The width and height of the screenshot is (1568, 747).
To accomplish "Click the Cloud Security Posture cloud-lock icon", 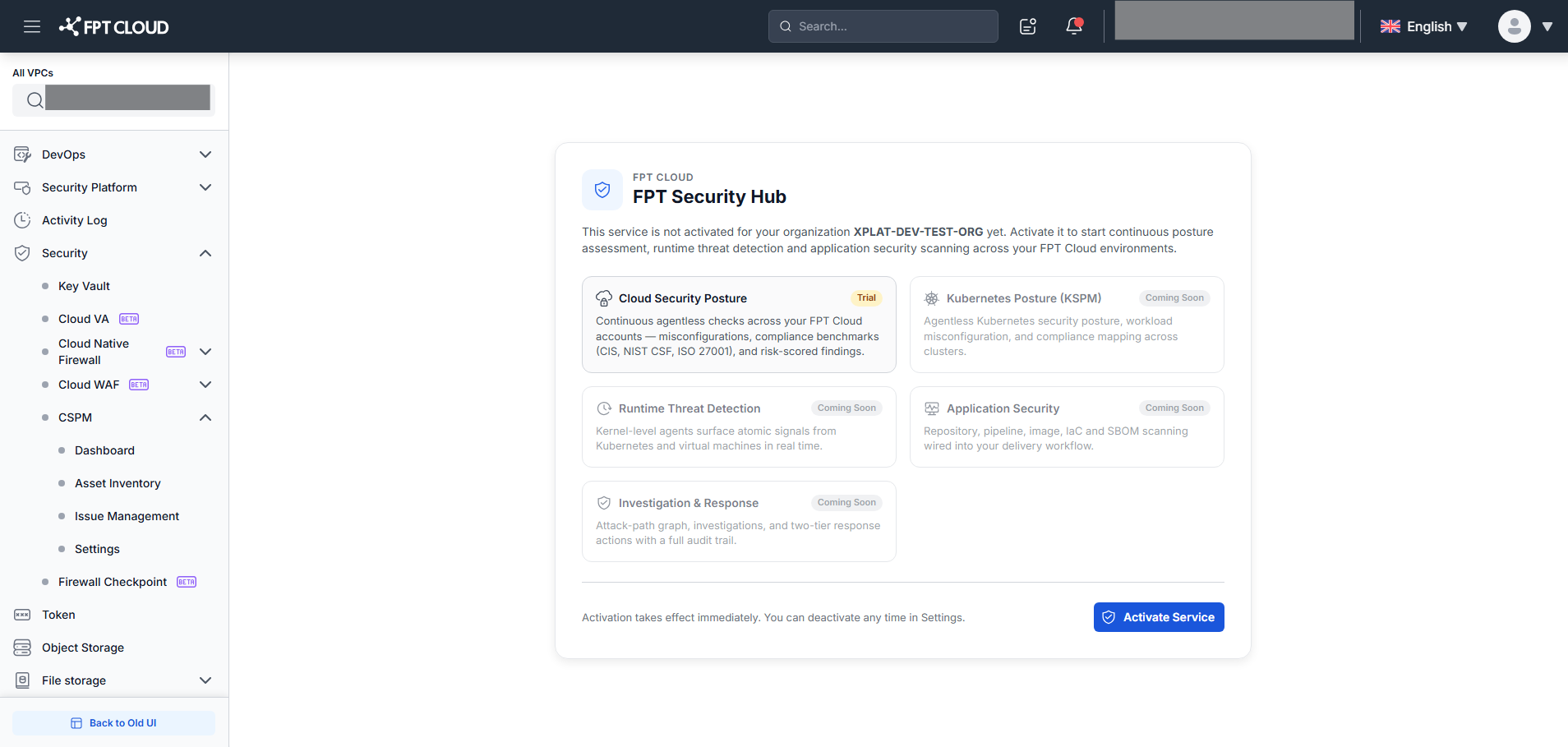I will click(604, 298).
